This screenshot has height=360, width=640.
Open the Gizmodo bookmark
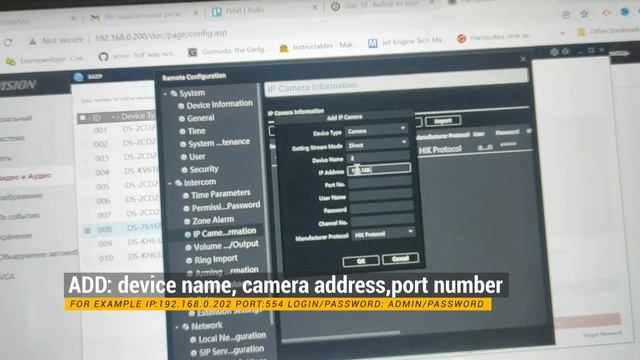[x=227, y=51]
